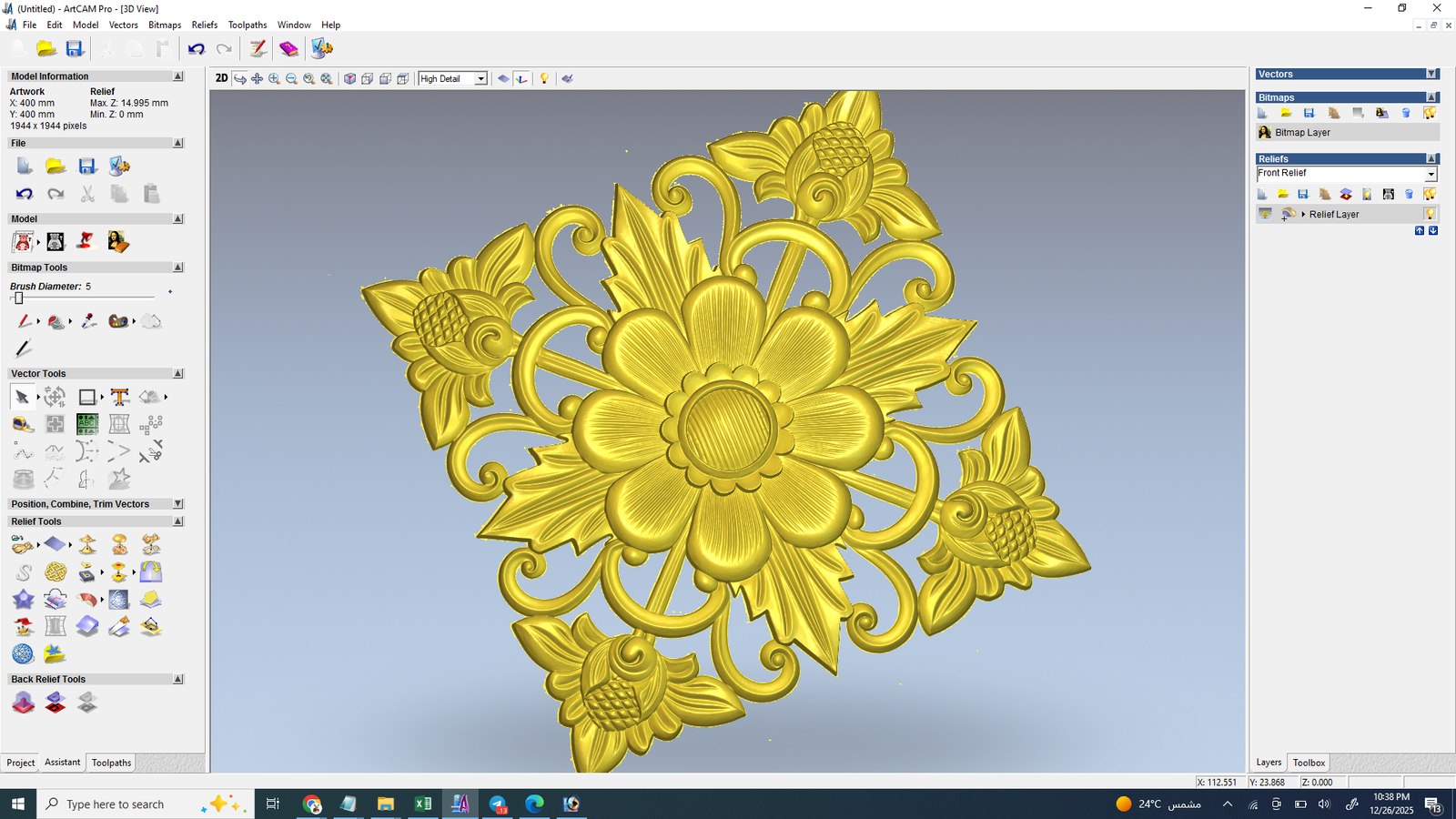Select the Isometric View cube icon
1456x819 pixels.
tap(349, 79)
